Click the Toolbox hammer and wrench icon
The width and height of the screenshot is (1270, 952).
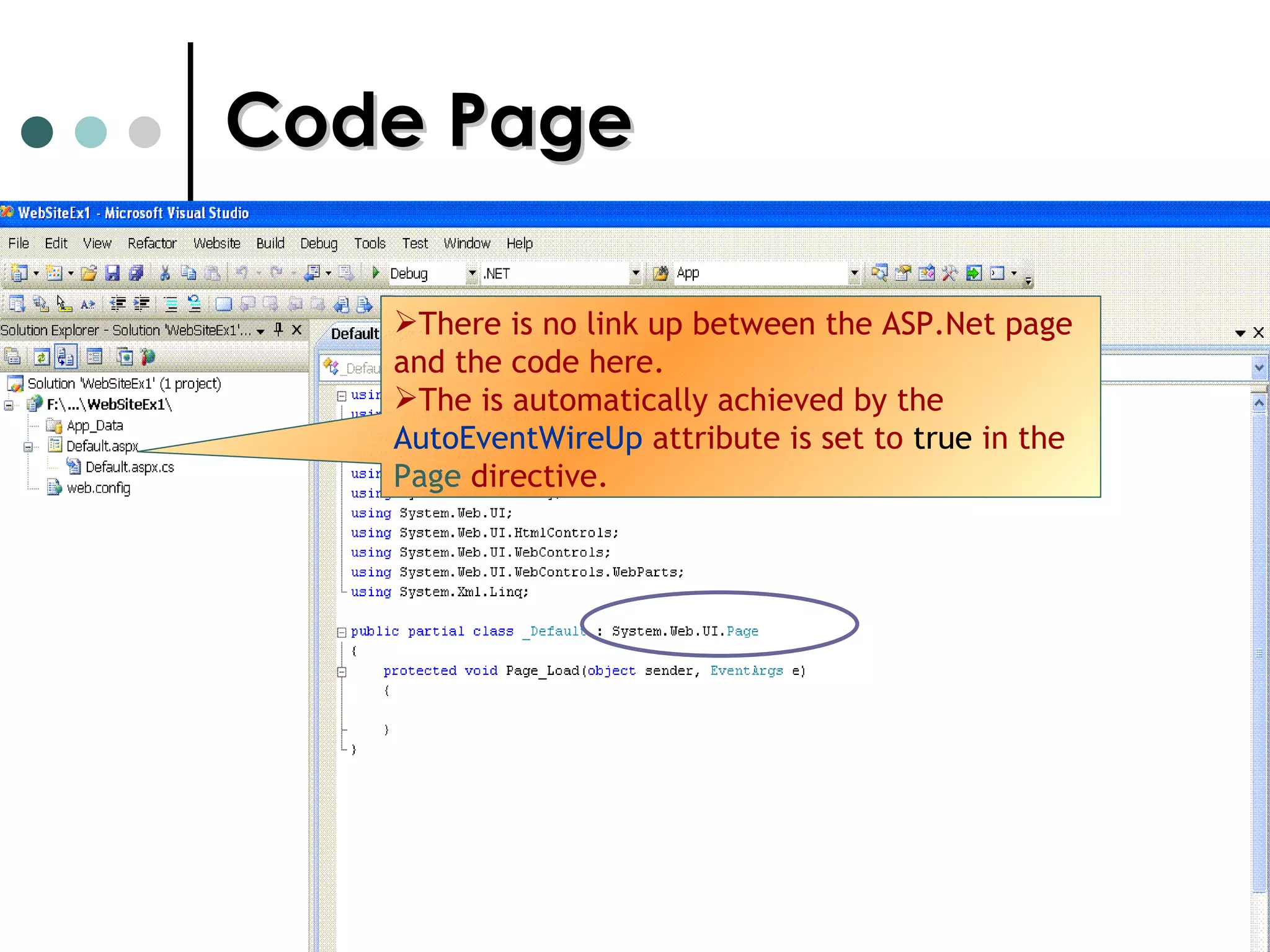pyautogui.click(x=949, y=273)
